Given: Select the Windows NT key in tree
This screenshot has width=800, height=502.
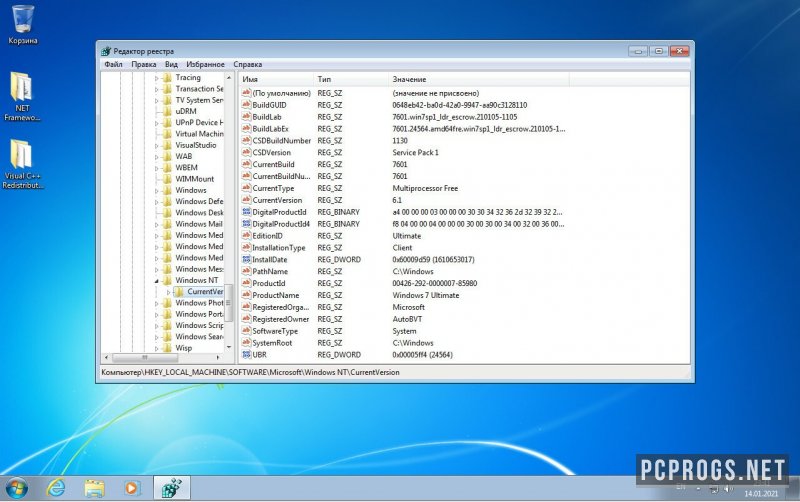Looking at the screenshot, I should [196, 280].
